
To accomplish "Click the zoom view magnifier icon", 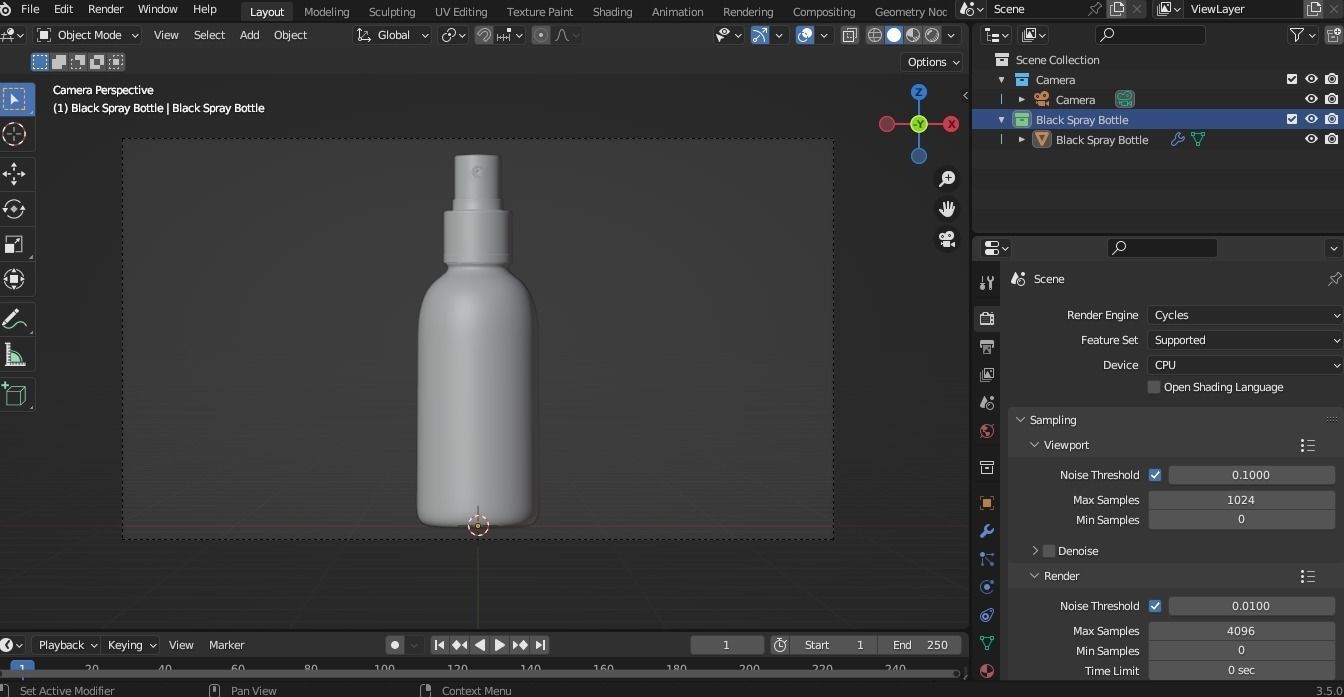I will [x=946, y=179].
